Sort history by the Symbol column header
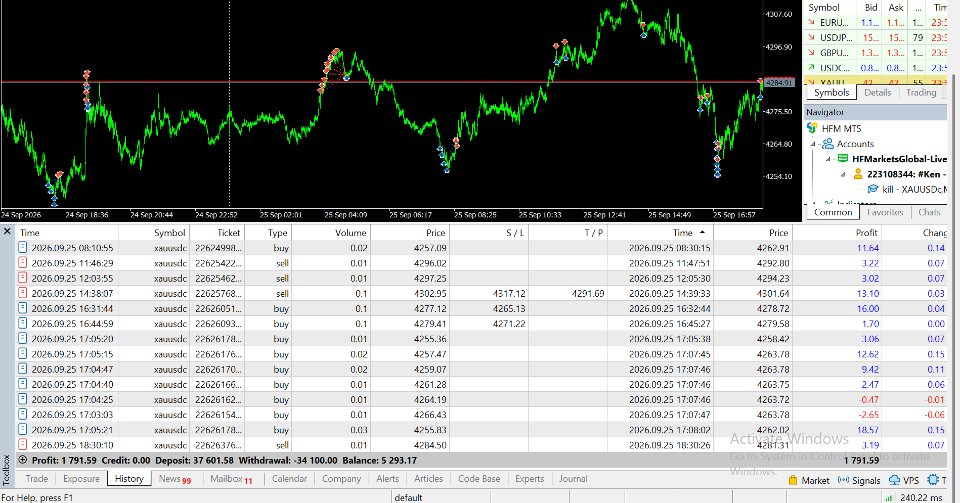This screenshot has height=503, width=960. click(154, 233)
